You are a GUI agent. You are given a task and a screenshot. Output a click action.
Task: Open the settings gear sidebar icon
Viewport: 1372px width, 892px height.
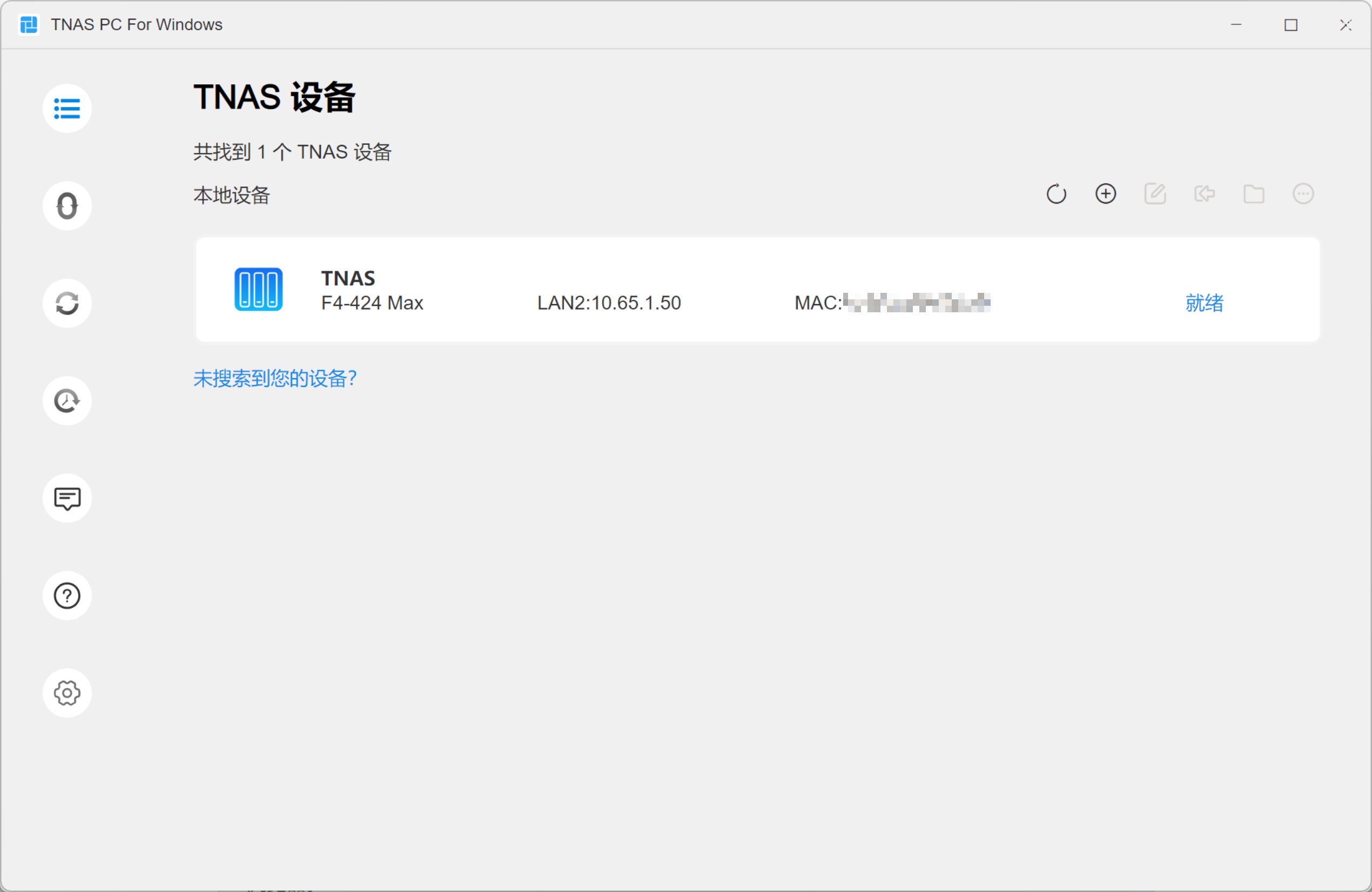[67, 693]
